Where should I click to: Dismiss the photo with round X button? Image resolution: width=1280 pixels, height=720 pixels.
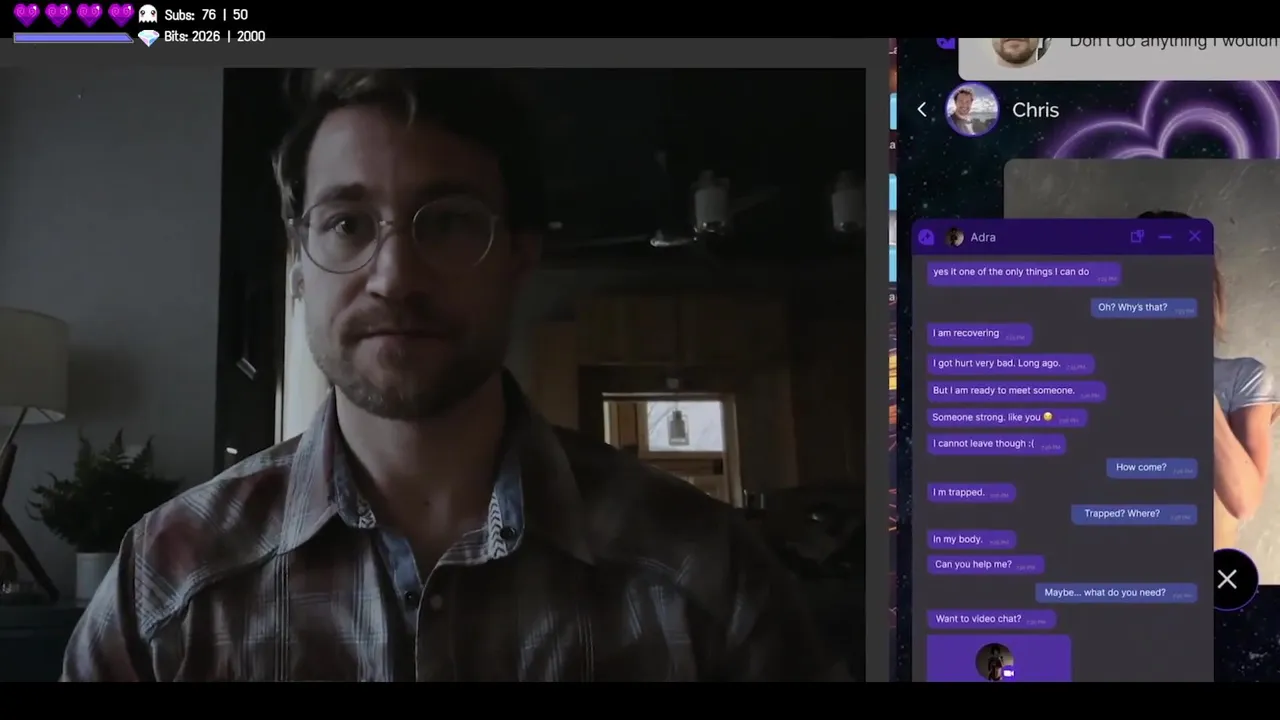[1227, 579]
